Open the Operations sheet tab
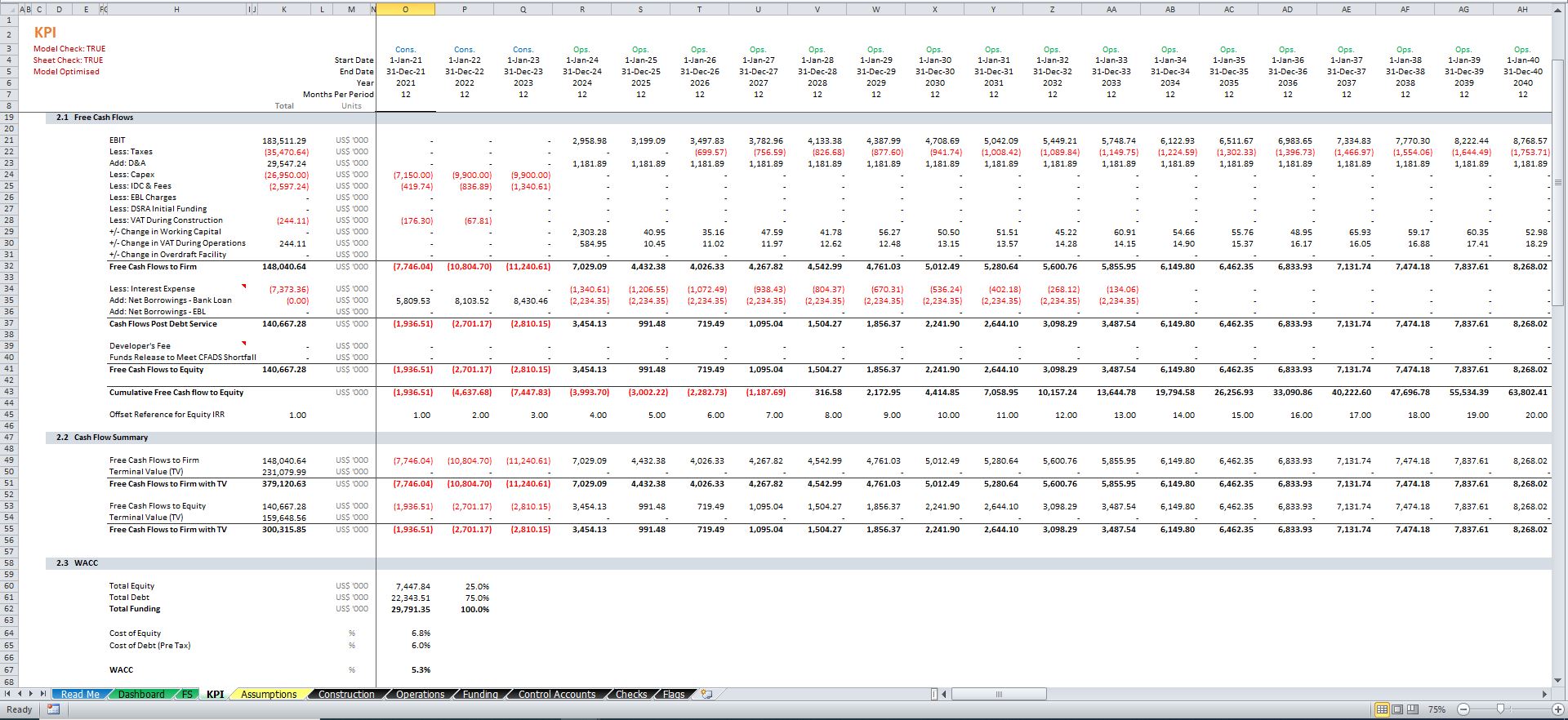 pyautogui.click(x=420, y=695)
